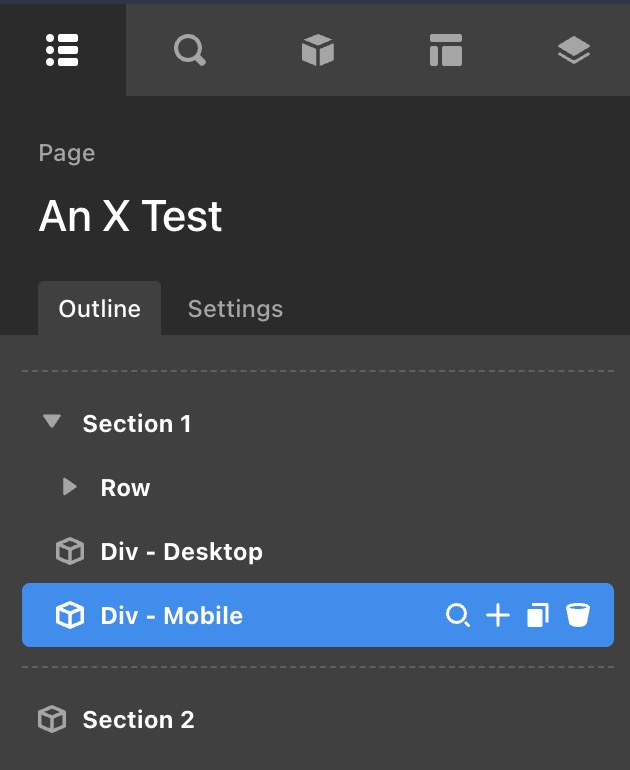Click the cube icon beside Div - Desktop
This screenshot has width=630, height=770.
click(69, 552)
